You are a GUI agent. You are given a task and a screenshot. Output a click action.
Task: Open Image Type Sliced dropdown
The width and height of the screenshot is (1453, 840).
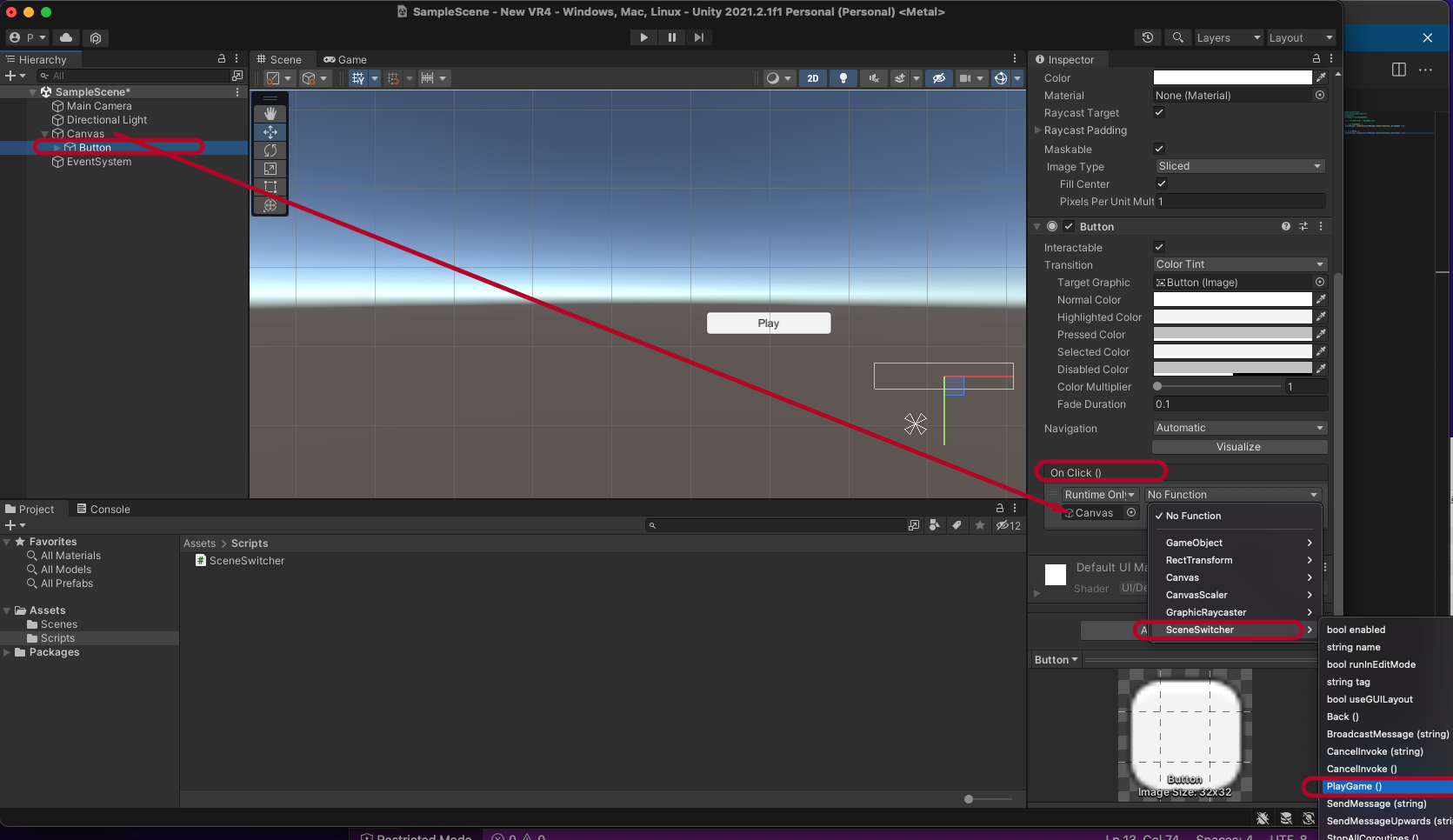click(1240, 166)
